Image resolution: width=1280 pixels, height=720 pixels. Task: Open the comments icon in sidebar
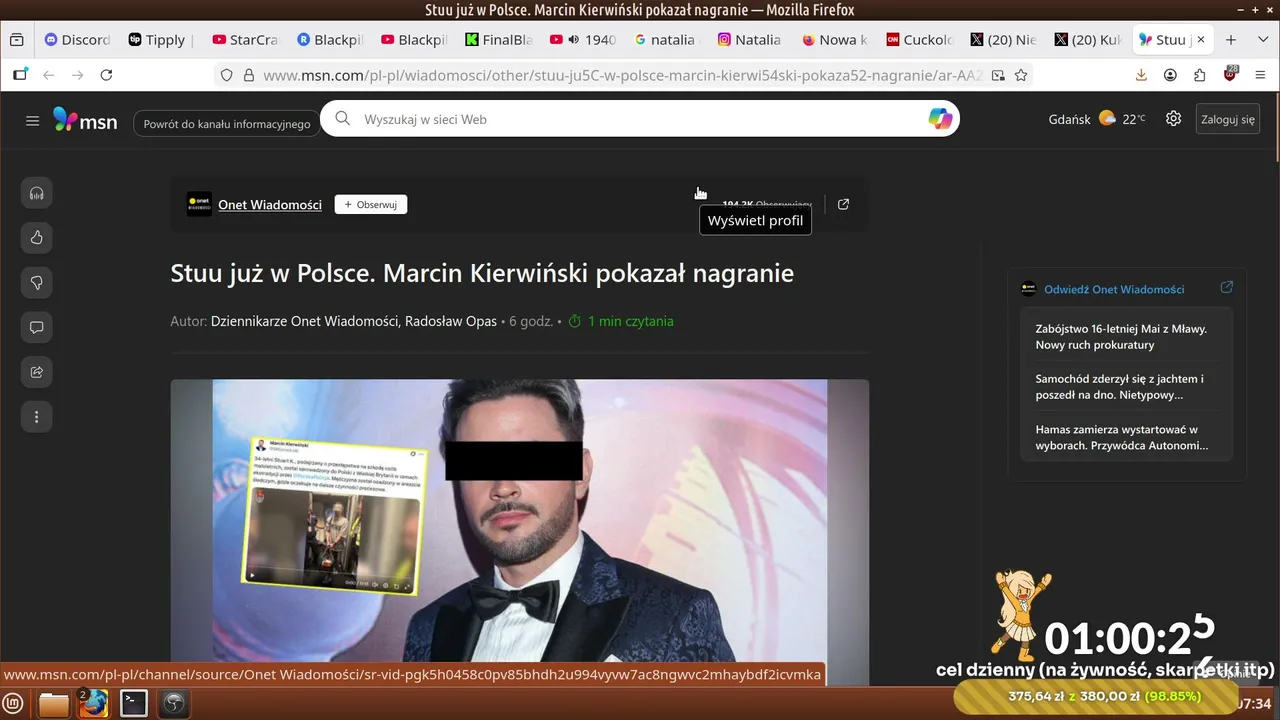pyautogui.click(x=37, y=327)
